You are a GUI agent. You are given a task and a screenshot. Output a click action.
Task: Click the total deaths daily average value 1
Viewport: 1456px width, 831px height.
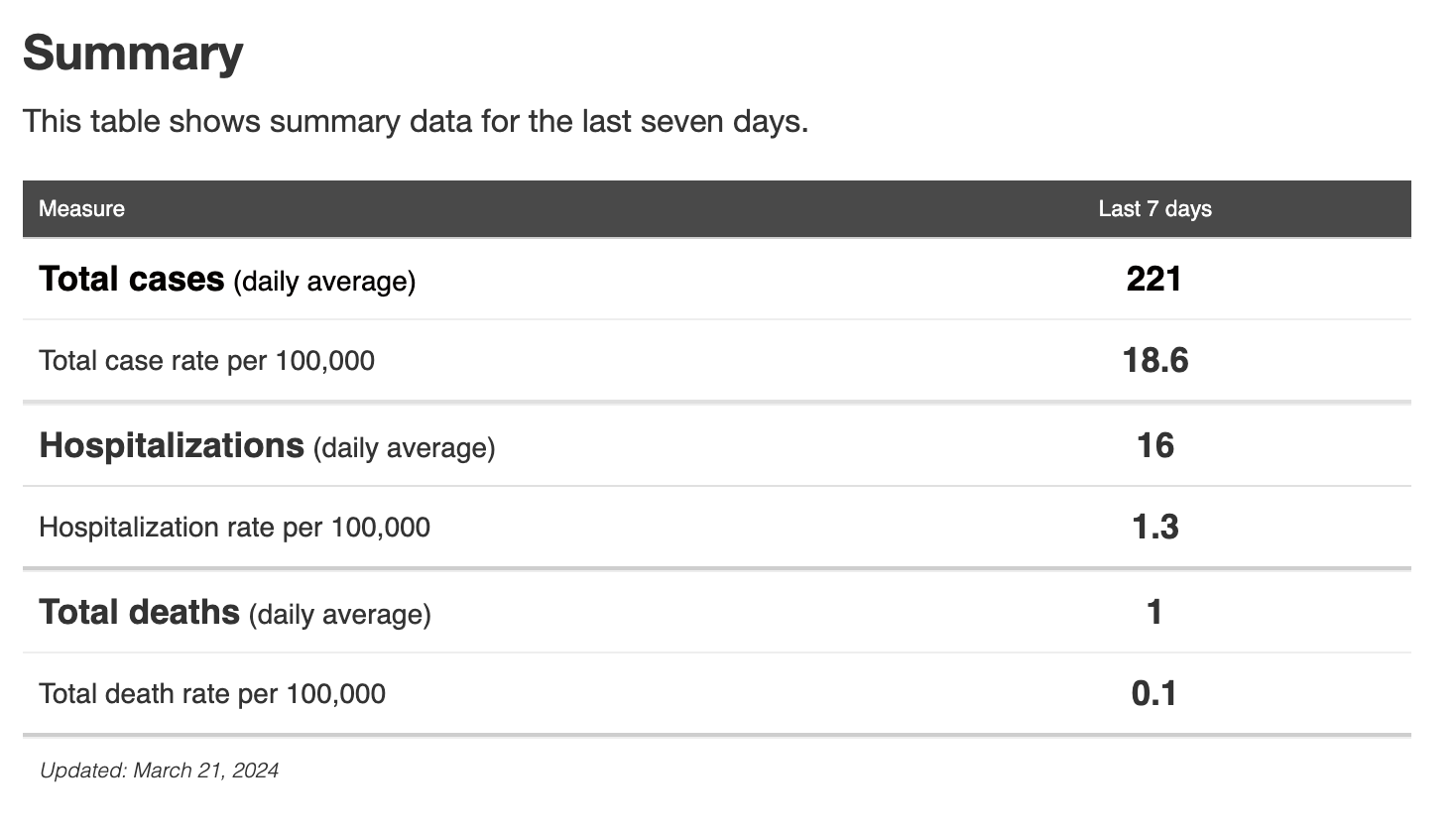click(1154, 612)
